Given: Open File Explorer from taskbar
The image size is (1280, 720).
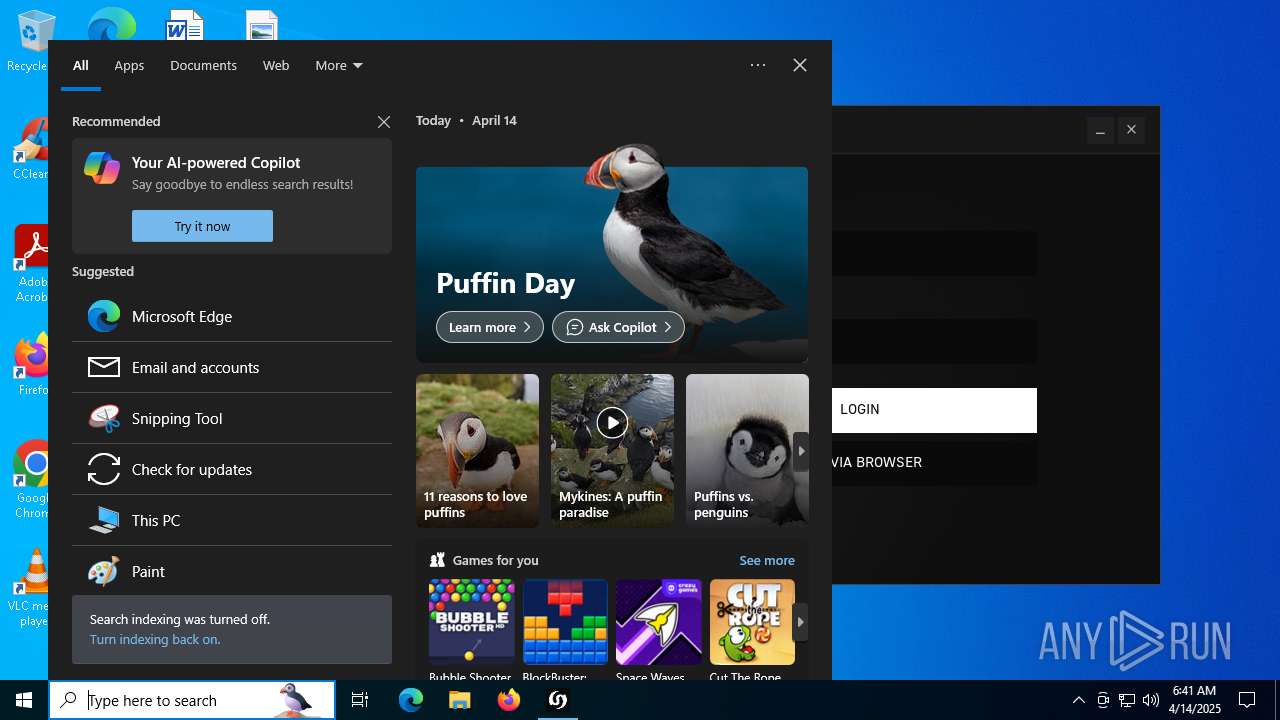Looking at the screenshot, I should [460, 700].
